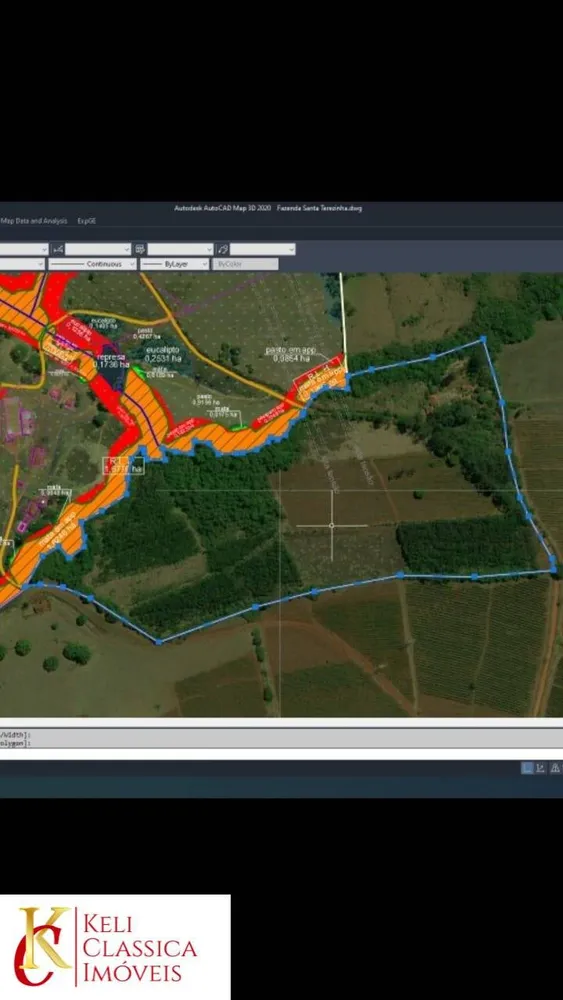This screenshot has height=1000, width=563.
Task: Click icon left of second top-row dropdown
Action: (58, 249)
